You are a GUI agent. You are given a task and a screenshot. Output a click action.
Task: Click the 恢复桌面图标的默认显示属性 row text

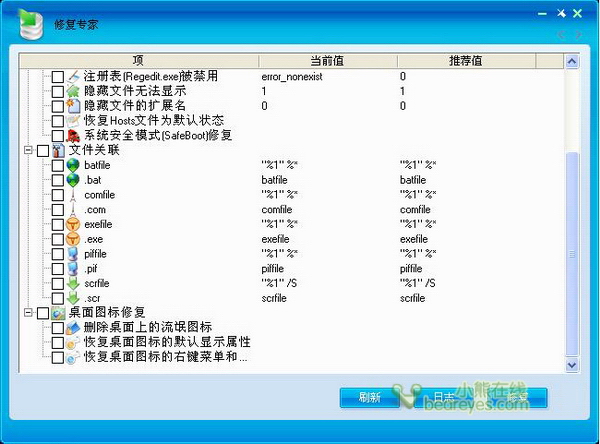tap(167, 342)
